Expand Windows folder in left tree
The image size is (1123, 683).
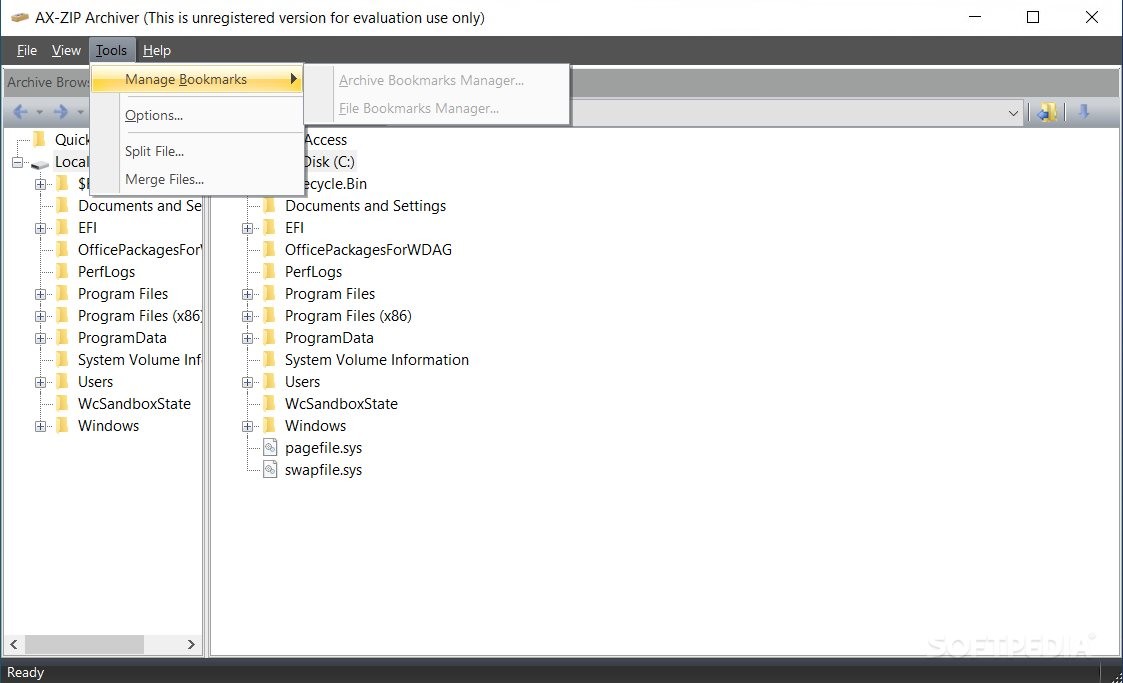pos(40,427)
